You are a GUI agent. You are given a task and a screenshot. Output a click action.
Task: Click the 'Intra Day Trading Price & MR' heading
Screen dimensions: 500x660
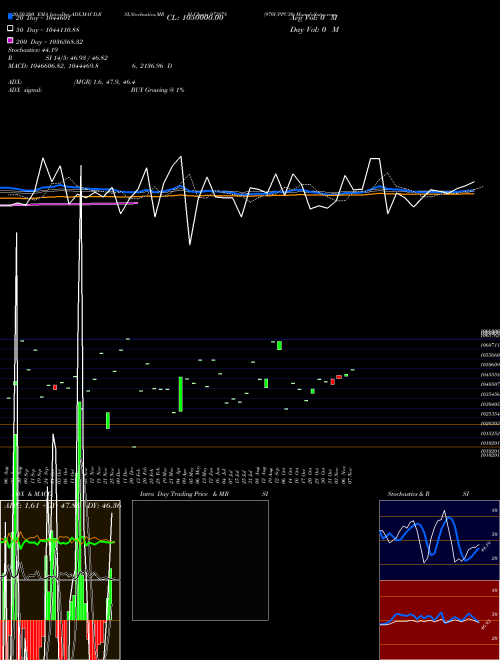point(184,494)
